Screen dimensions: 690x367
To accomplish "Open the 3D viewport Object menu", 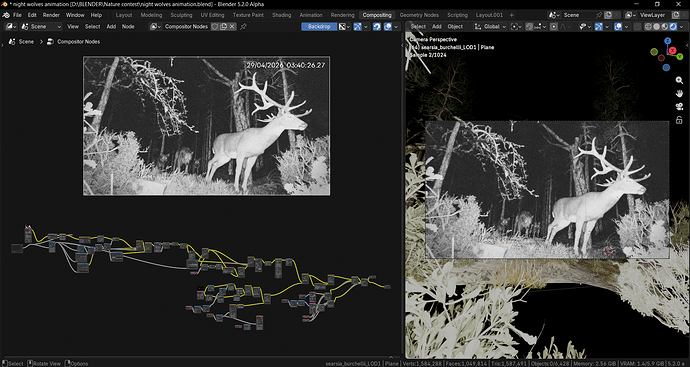I will (x=455, y=26).
